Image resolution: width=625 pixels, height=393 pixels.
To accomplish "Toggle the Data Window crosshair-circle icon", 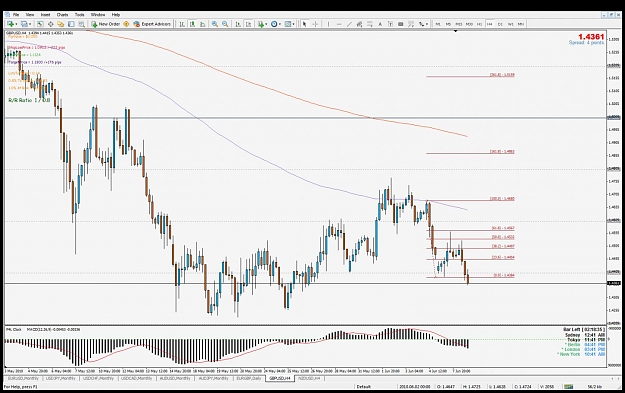I will point(51,24).
